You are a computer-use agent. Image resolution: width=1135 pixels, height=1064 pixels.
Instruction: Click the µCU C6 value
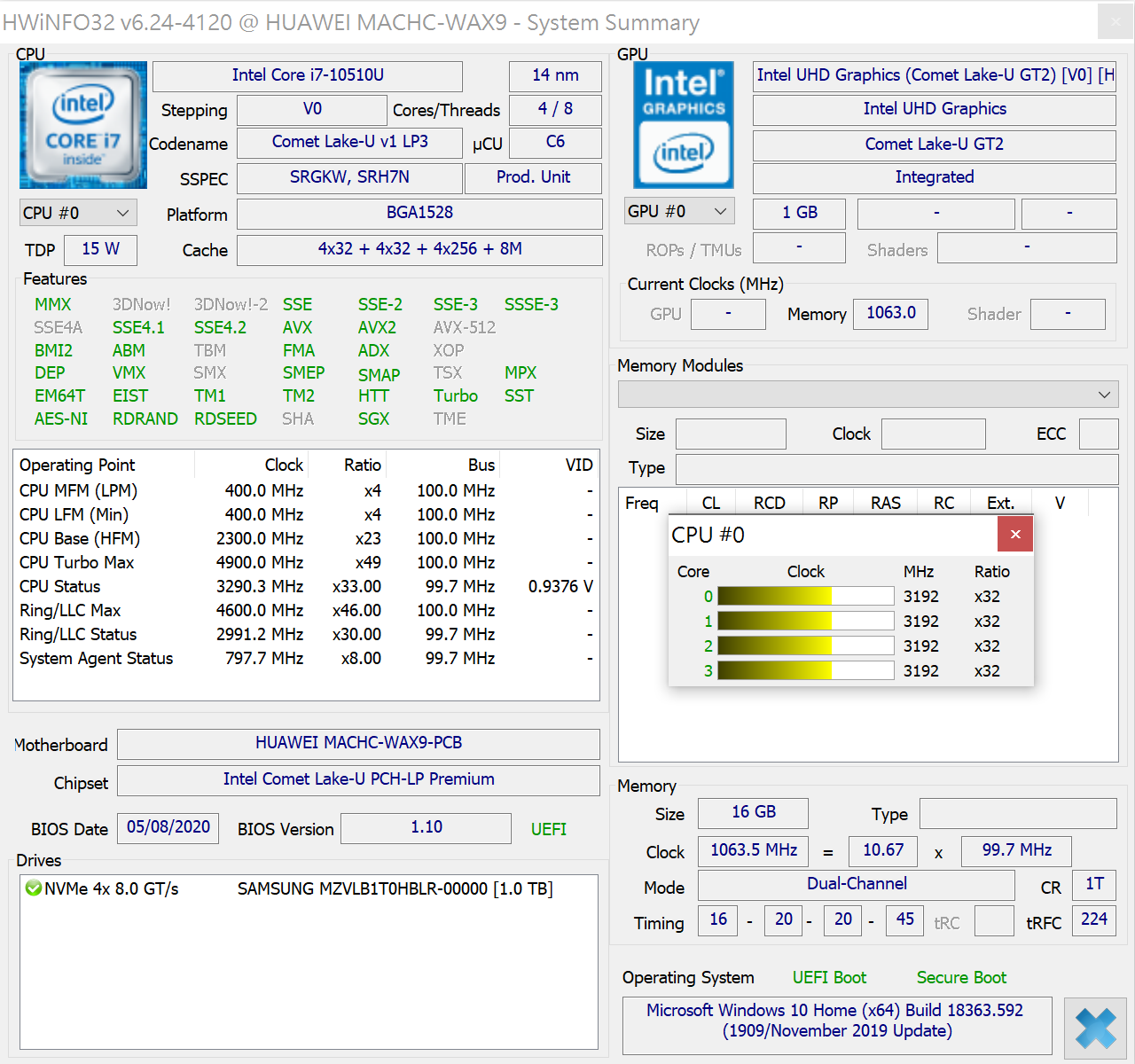coord(555,143)
